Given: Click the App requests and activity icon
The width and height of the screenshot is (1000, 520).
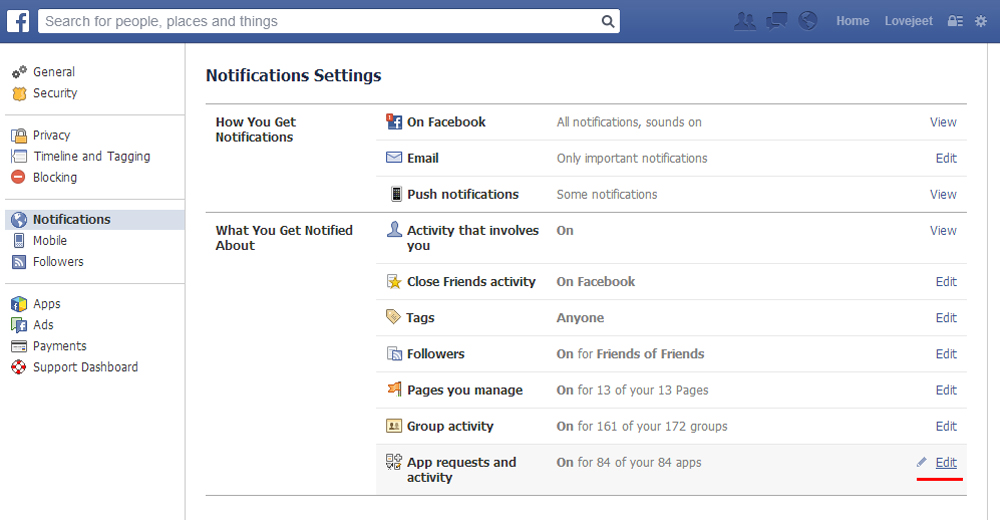Looking at the screenshot, I should tap(394, 461).
